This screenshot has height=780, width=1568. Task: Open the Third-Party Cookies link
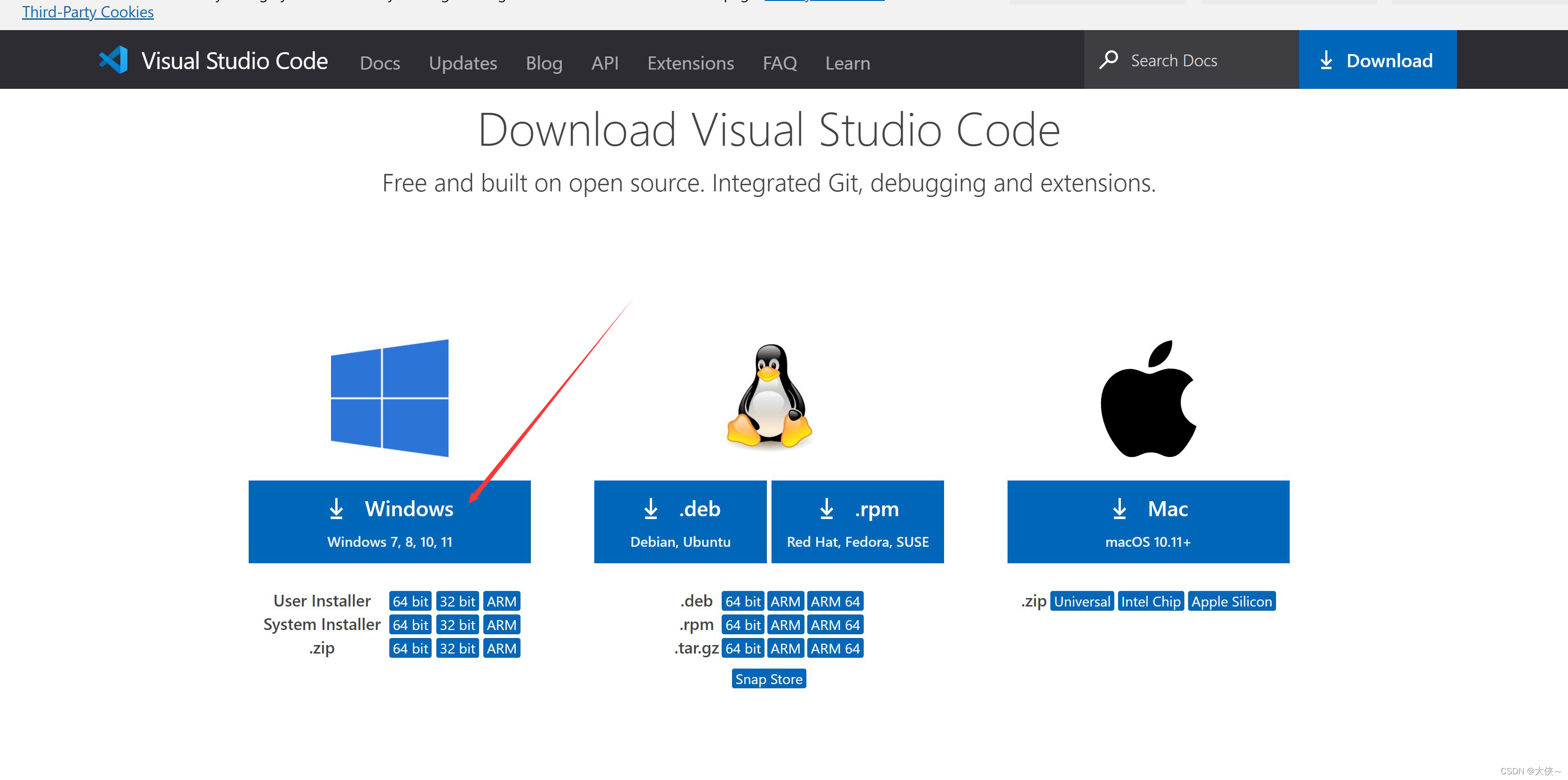click(87, 12)
